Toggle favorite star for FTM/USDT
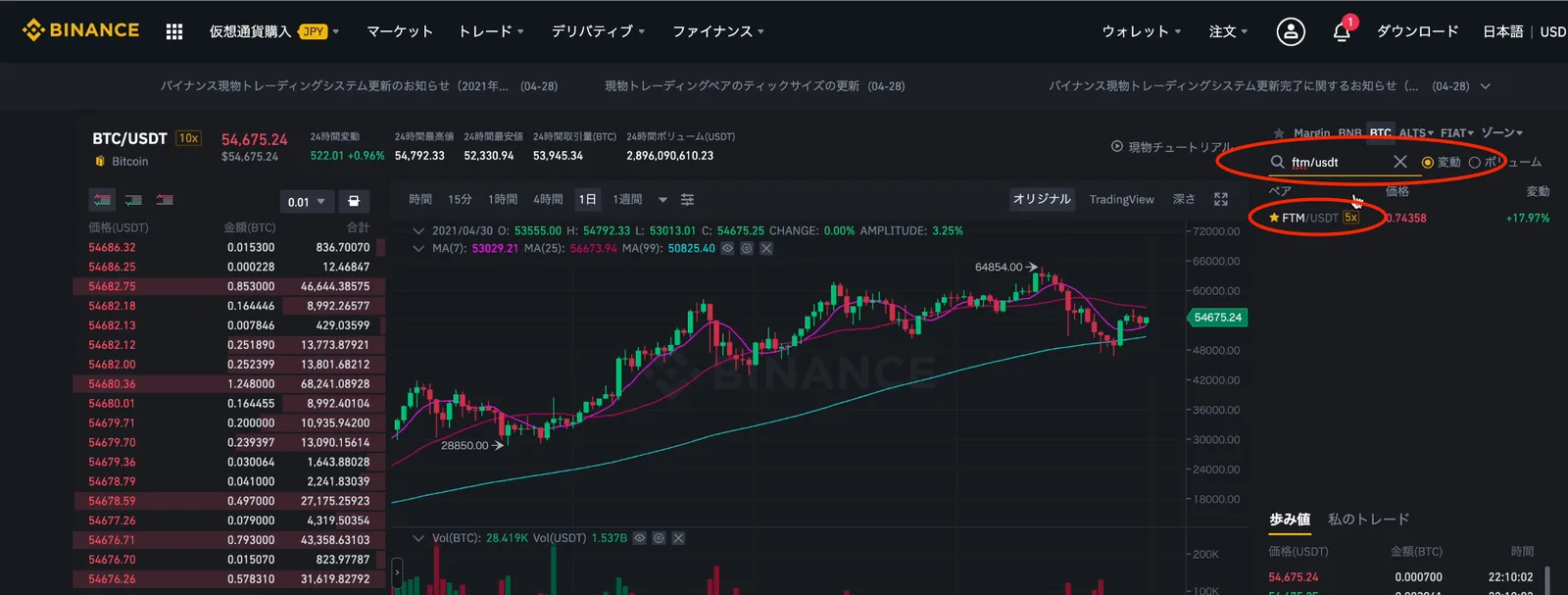The width and height of the screenshot is (1568, 595). (1274, 218)
